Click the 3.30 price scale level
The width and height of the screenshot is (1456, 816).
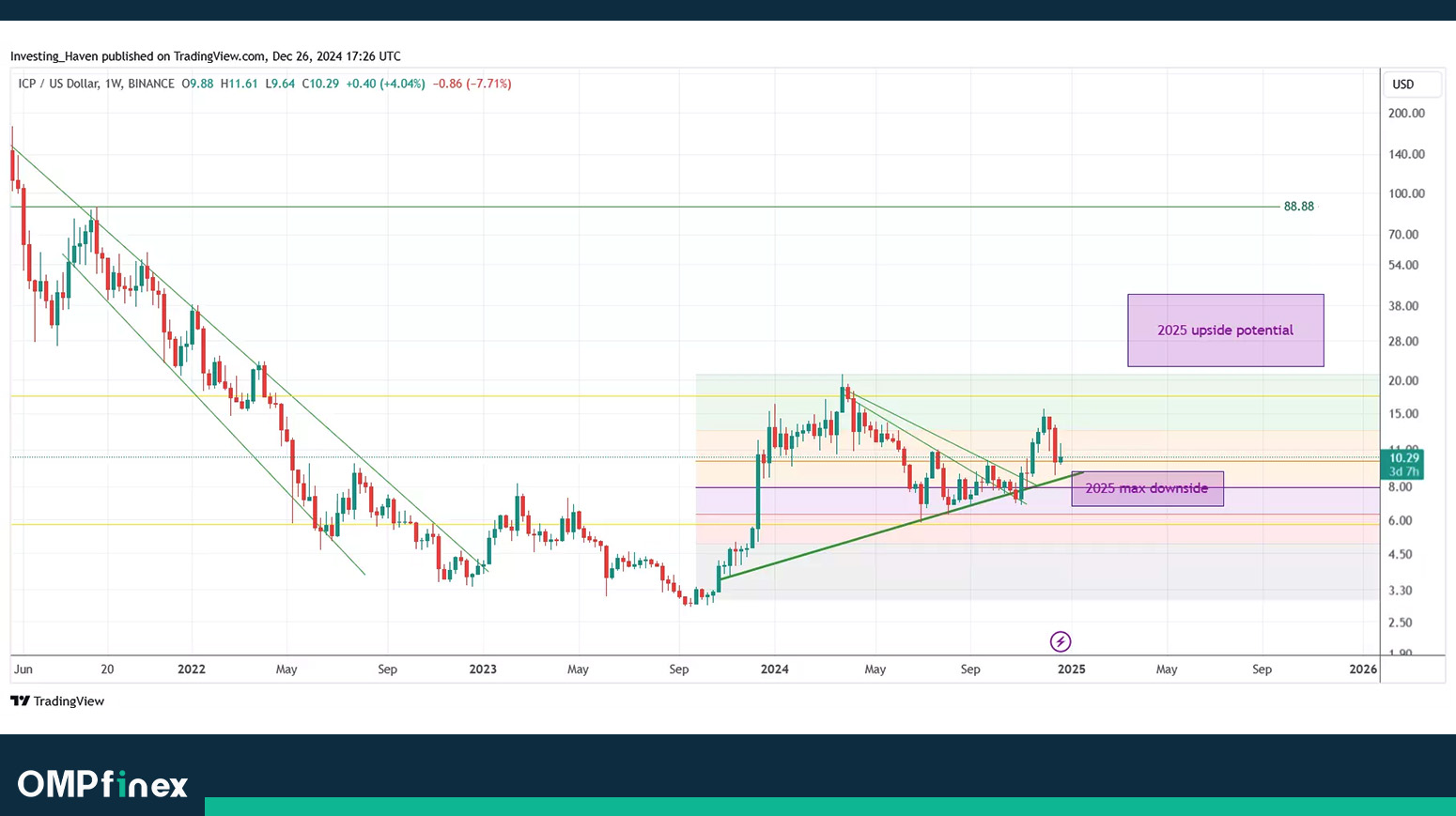1401,591
